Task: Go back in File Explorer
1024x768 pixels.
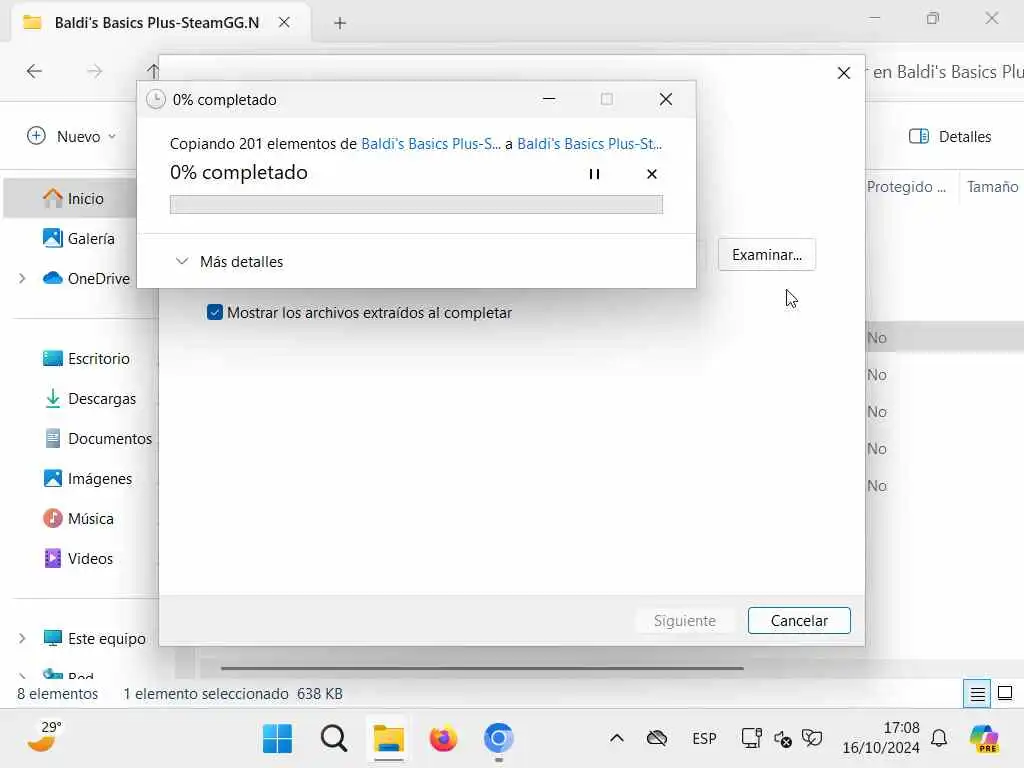Action: 34,71
